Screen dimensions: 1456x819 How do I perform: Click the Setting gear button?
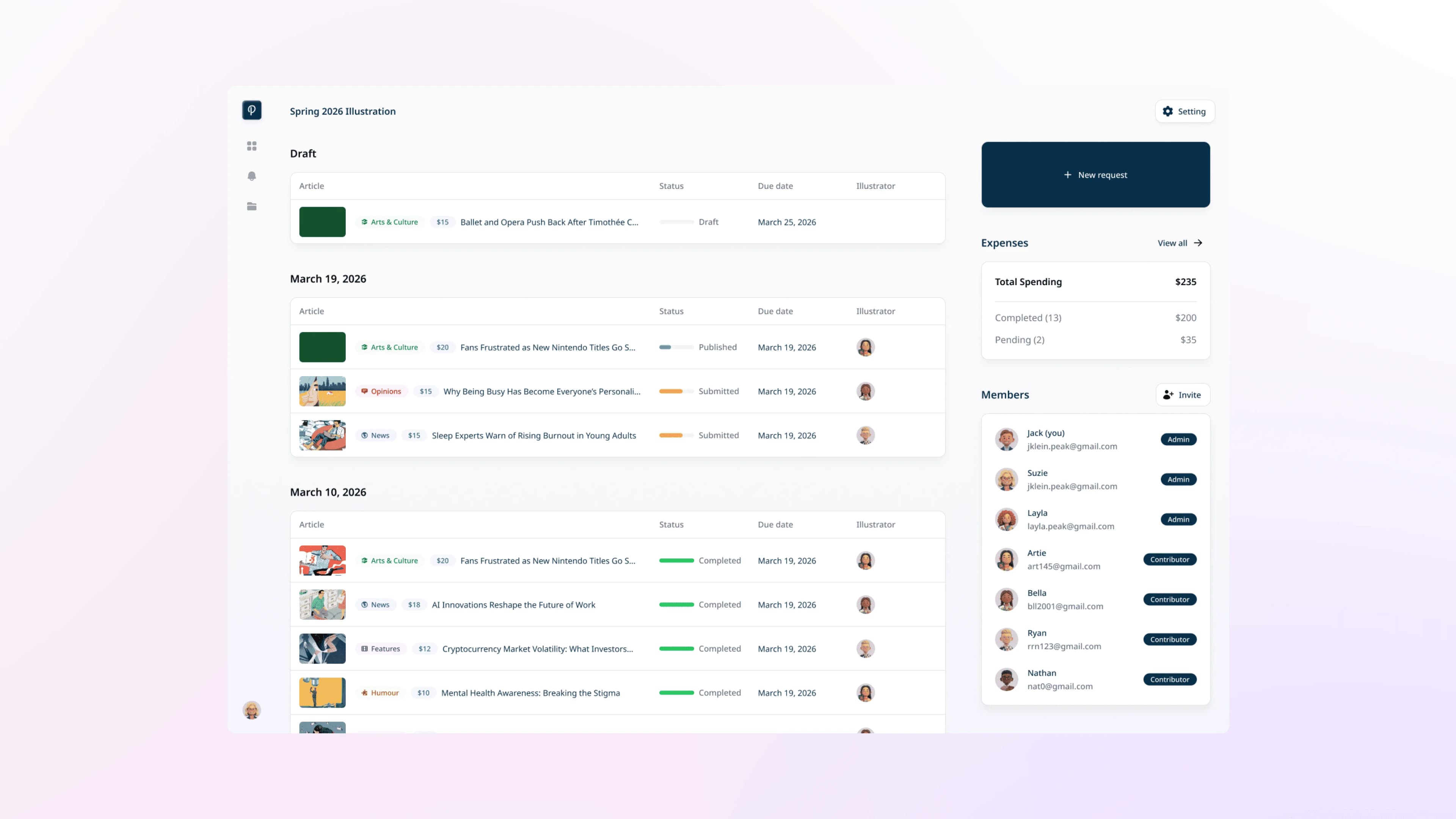tap(1185, 111)
